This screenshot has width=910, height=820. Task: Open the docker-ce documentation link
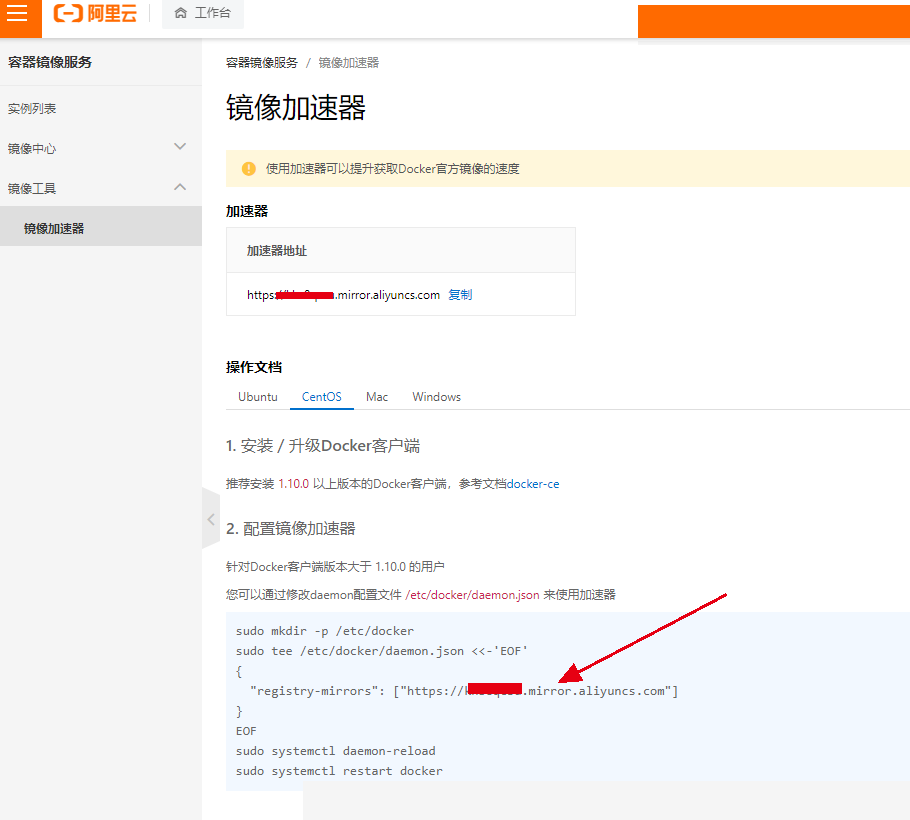pos(533,484)
